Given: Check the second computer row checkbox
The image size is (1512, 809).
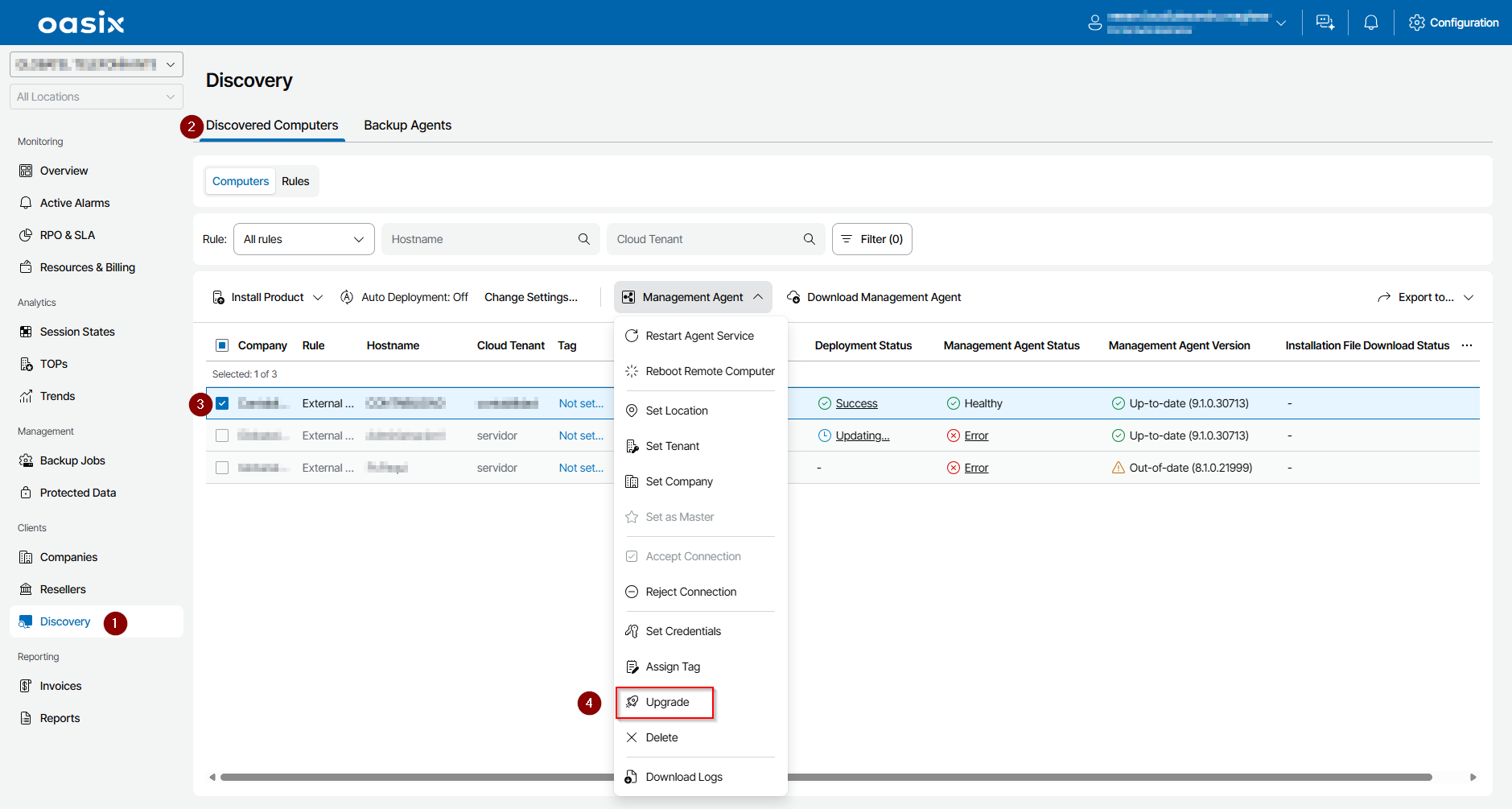Looking at the screenshot, I should point(222,435).
